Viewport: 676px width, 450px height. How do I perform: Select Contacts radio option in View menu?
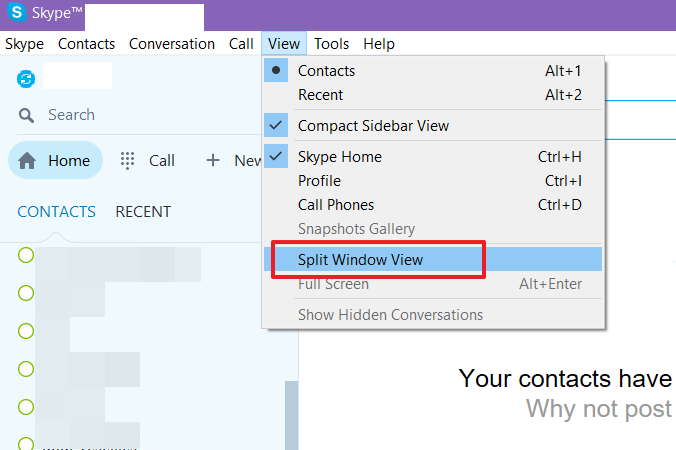(x=433, y=71)
